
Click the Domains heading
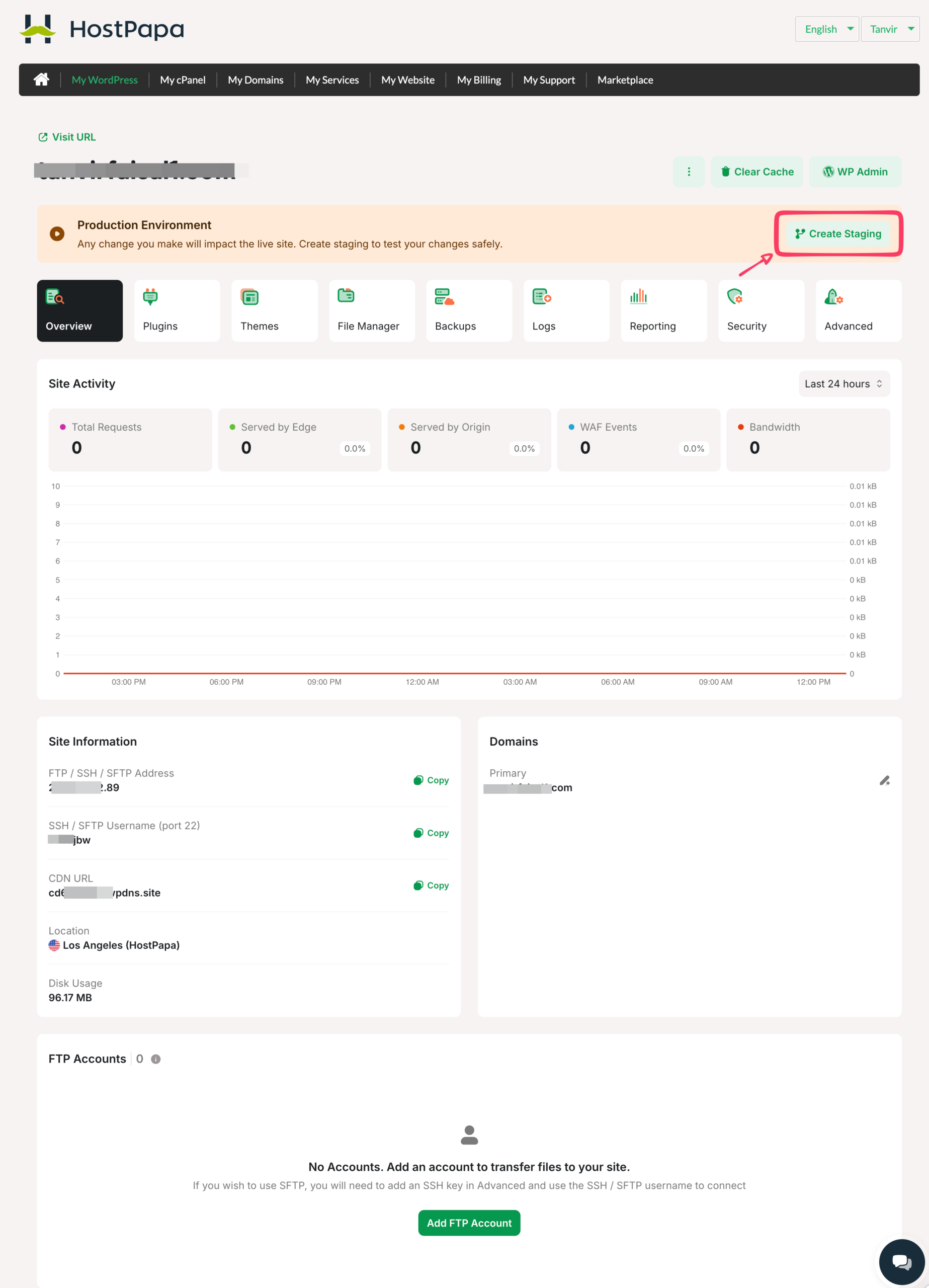(514, 742)
